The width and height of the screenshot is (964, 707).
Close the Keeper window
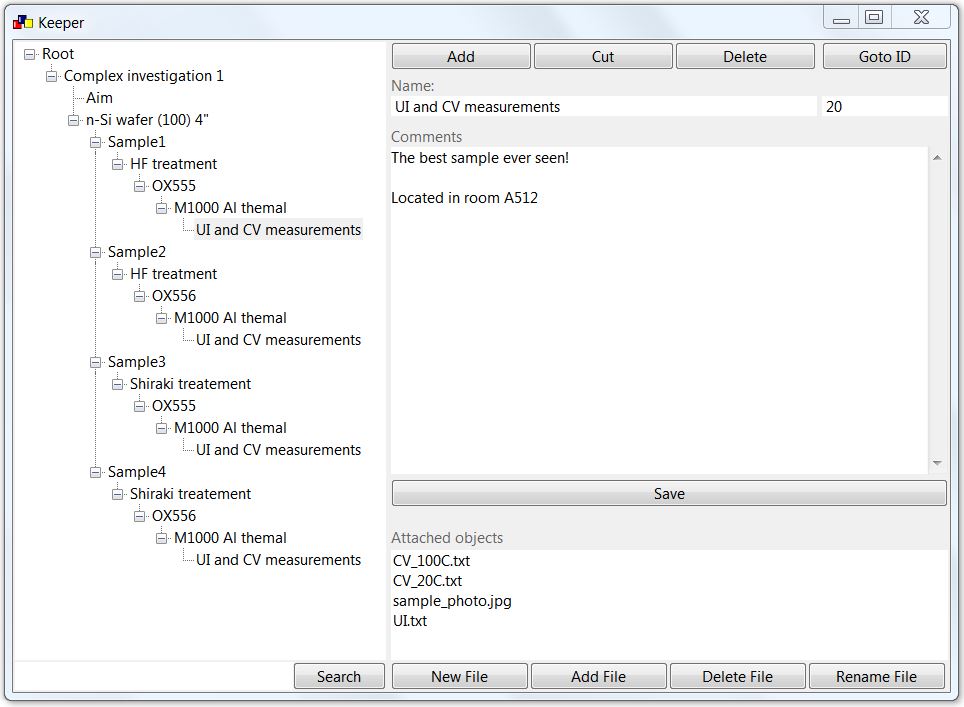[x=921, y=18]
